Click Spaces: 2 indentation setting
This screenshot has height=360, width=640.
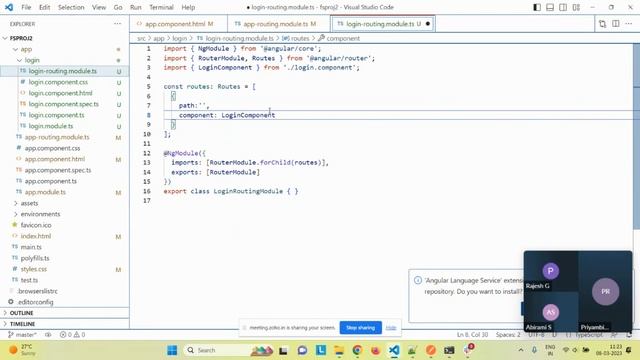click(508, 335)
